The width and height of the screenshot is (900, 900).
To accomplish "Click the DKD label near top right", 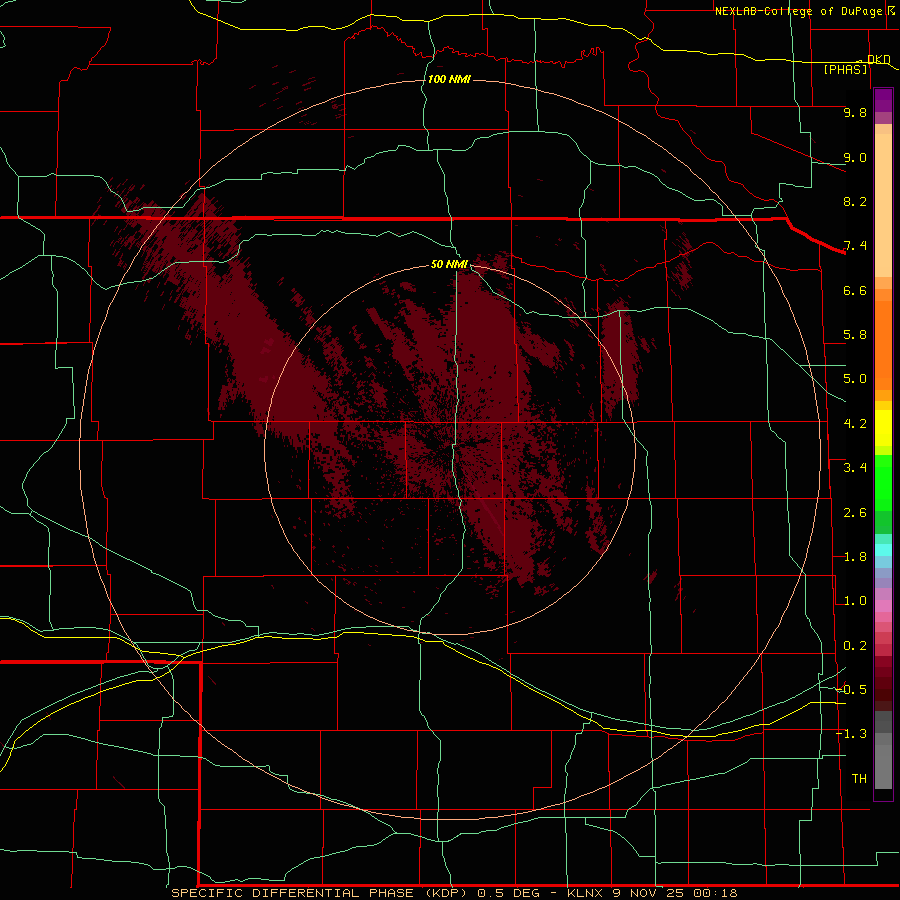I will (879, 59).
